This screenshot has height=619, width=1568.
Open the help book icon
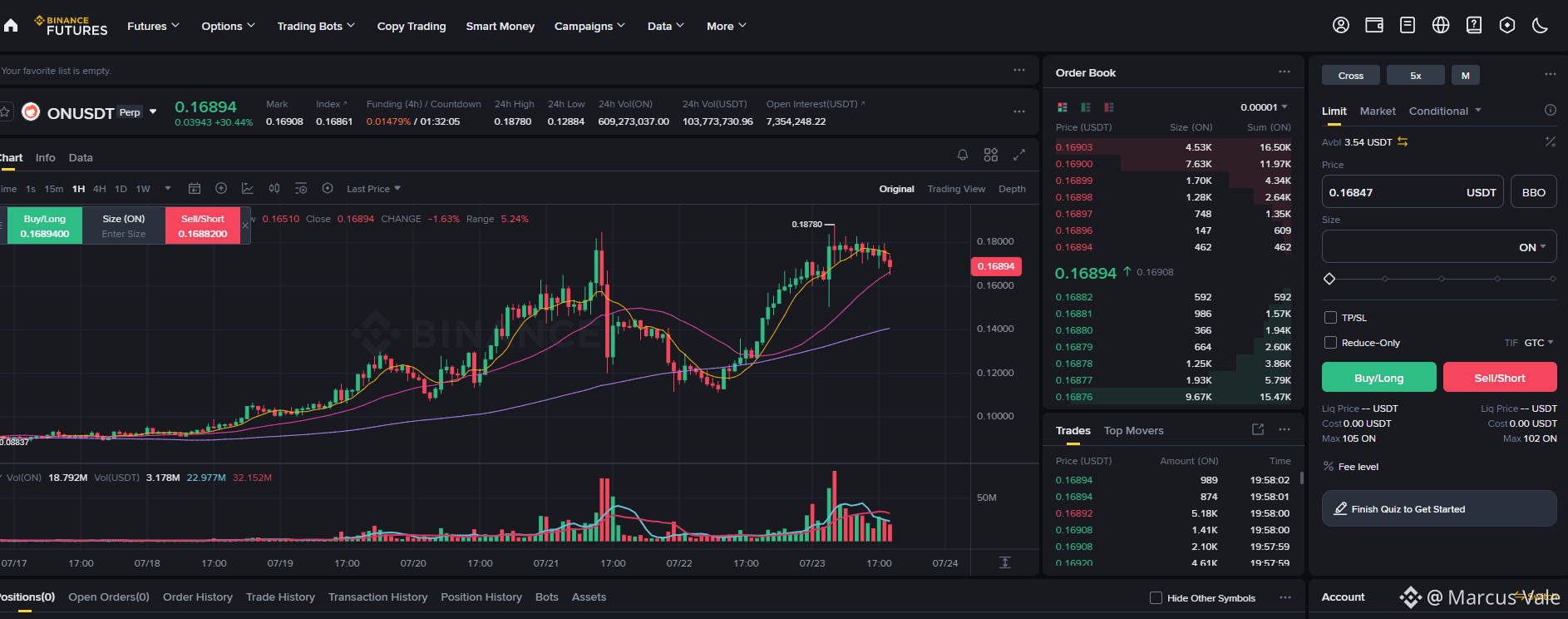pos(1474,25)
